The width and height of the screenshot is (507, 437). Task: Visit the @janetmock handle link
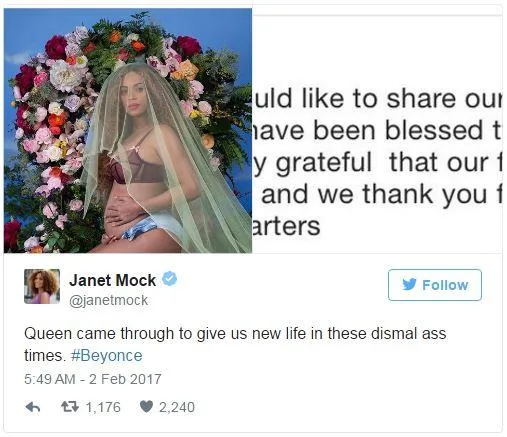coord(108,300)
